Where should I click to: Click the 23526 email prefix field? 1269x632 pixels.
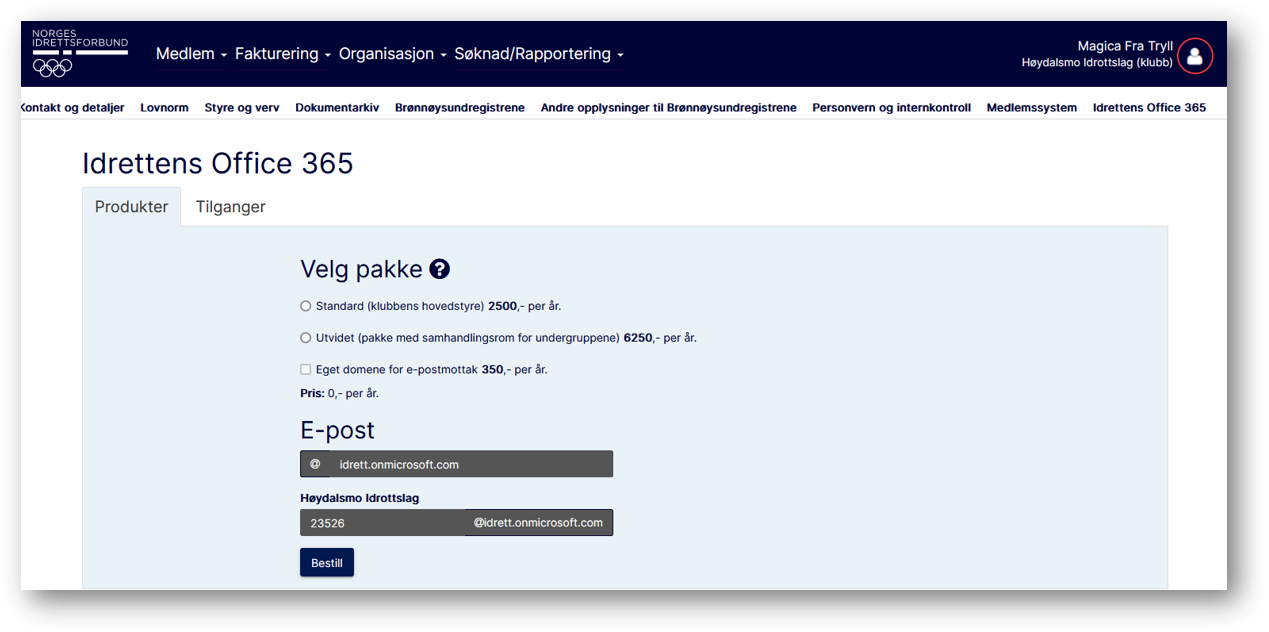382,523
